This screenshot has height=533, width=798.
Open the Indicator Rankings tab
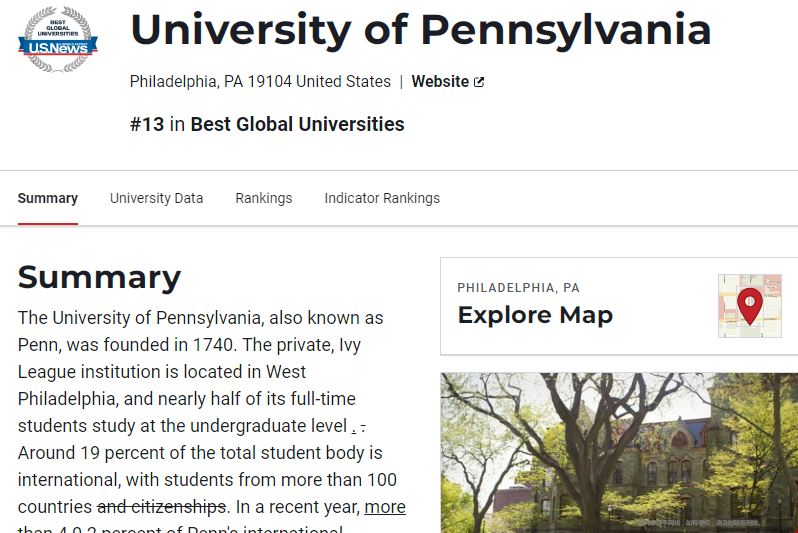382,198
